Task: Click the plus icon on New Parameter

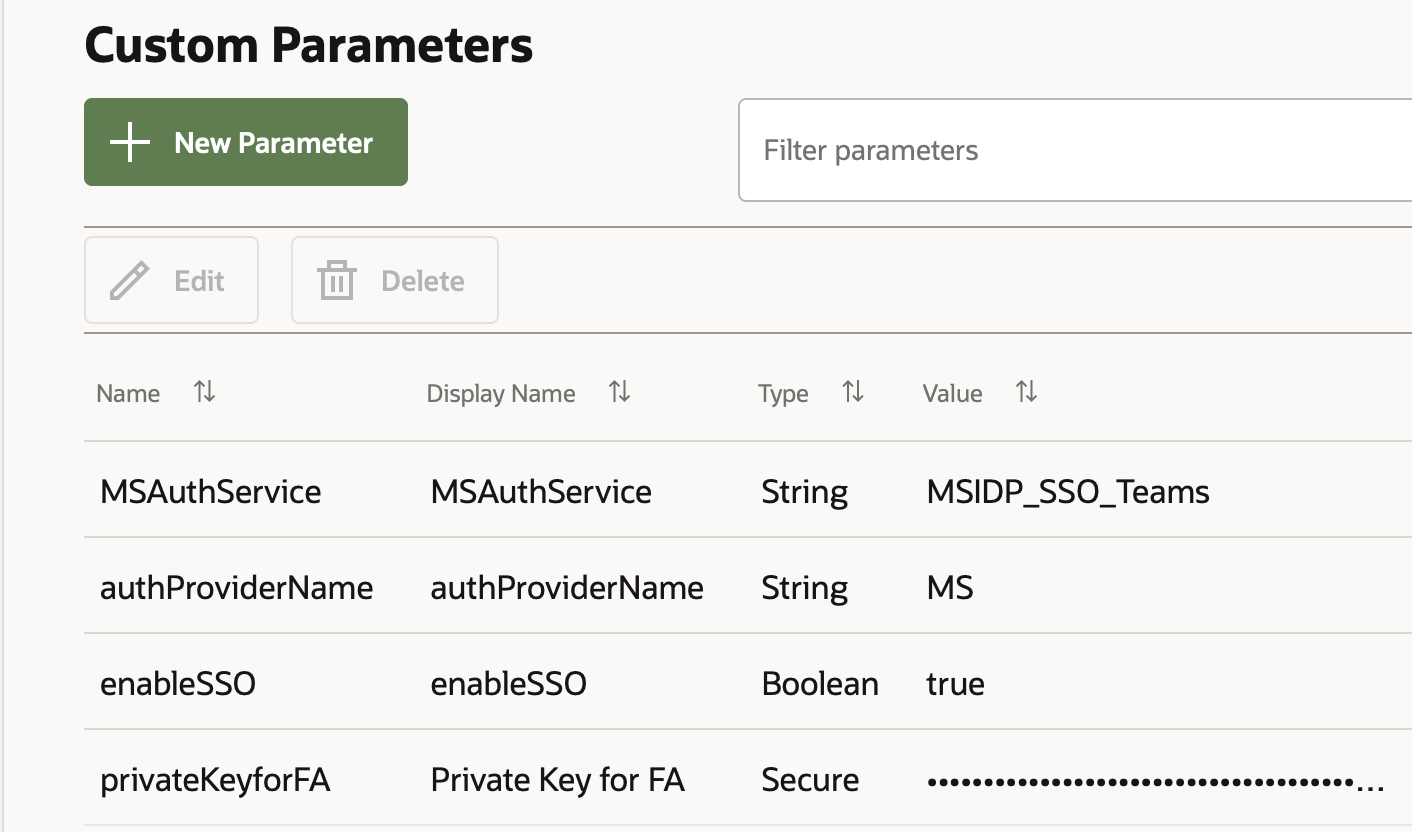Action: coord(130,143)
